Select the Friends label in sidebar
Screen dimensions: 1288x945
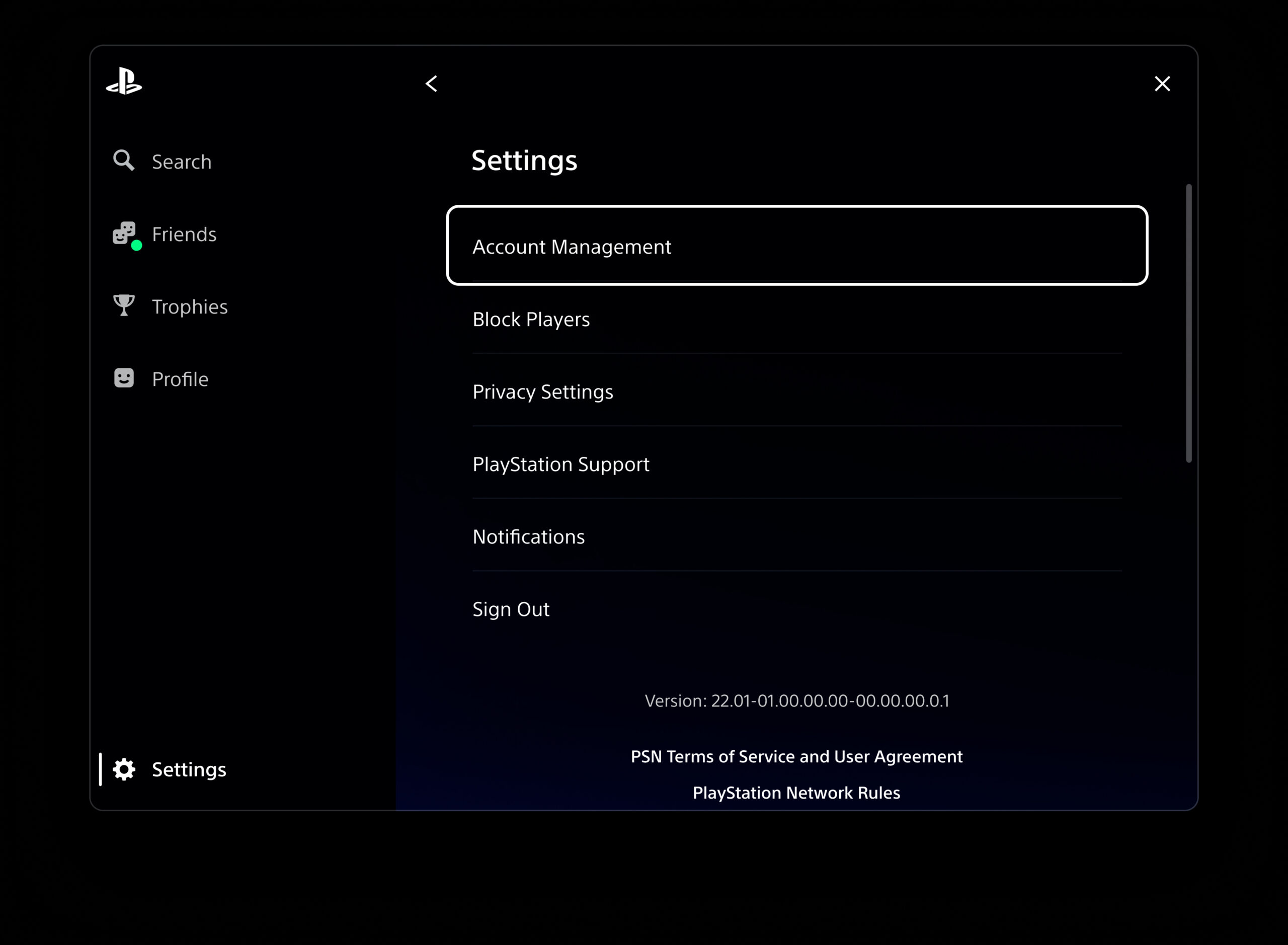[184, 234]
